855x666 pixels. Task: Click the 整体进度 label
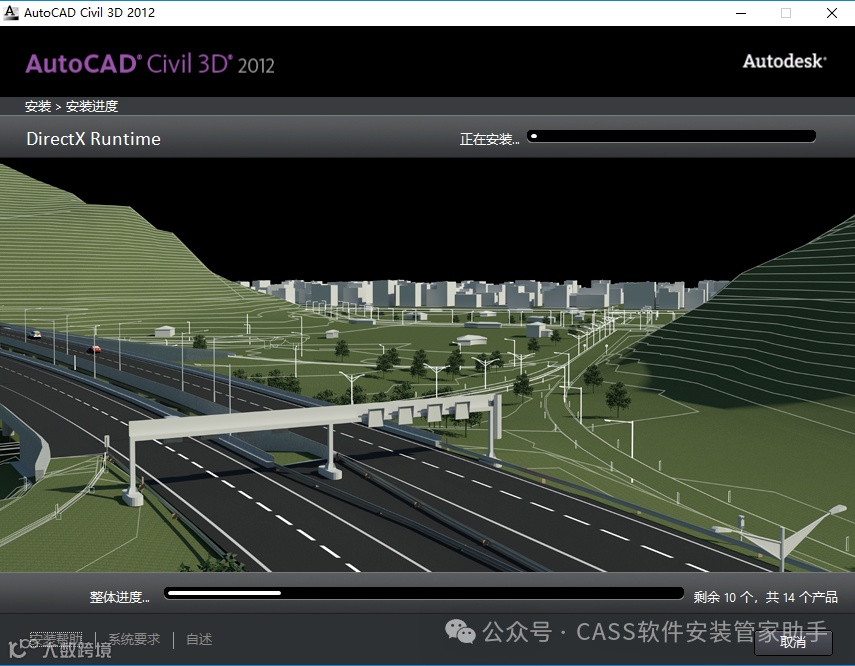[119, 597]
